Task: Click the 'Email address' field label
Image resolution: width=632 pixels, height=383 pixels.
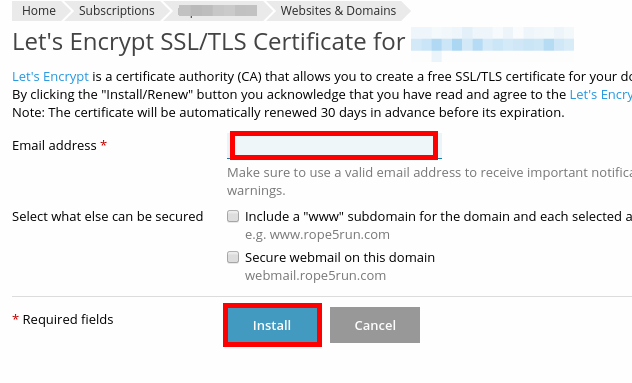Action: click(54, 146)
